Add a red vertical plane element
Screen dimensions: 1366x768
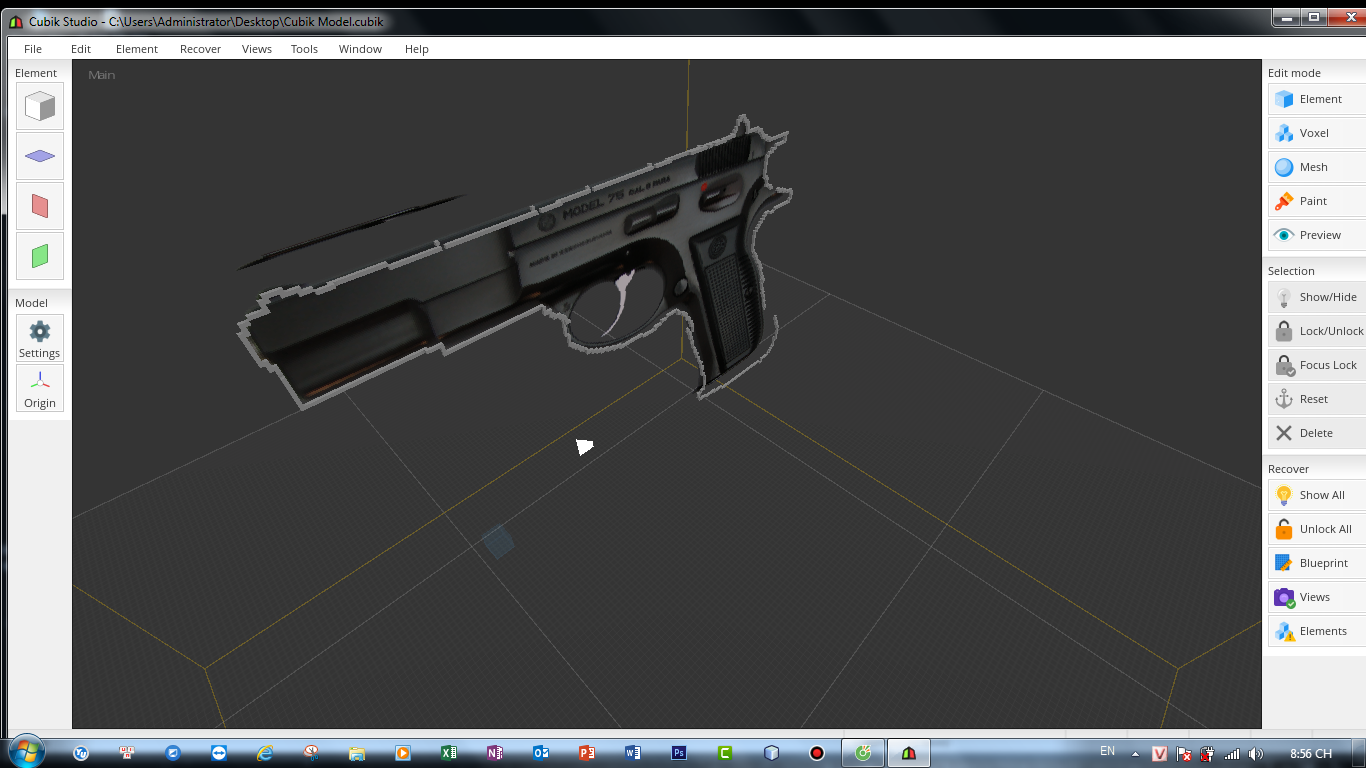pos(40,206)
